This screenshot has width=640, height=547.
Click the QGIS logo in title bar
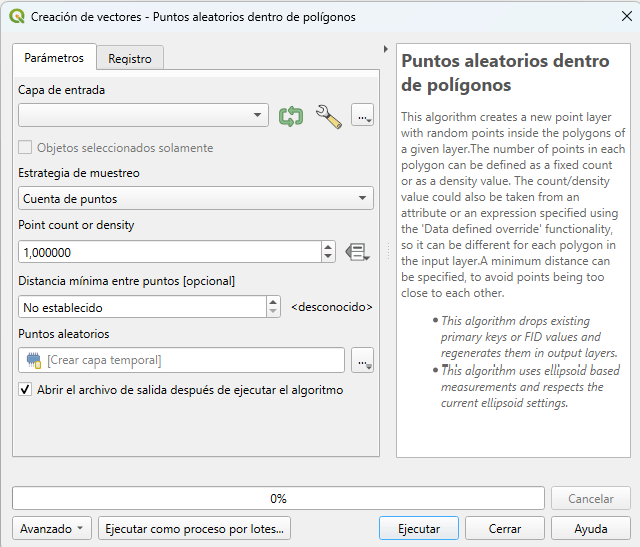[x=16, y=16]
